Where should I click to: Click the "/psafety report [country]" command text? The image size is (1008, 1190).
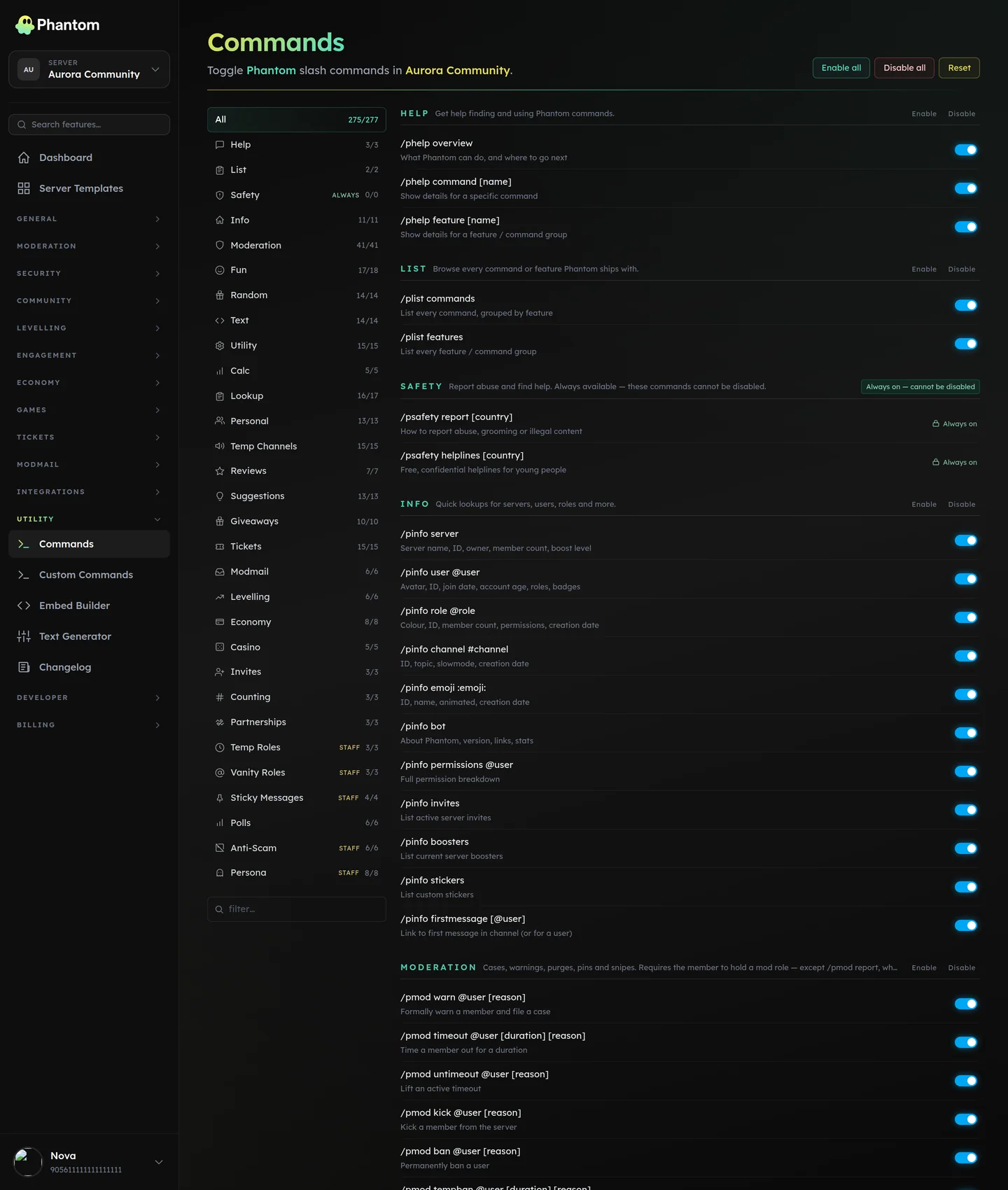[x=456, y=417]
